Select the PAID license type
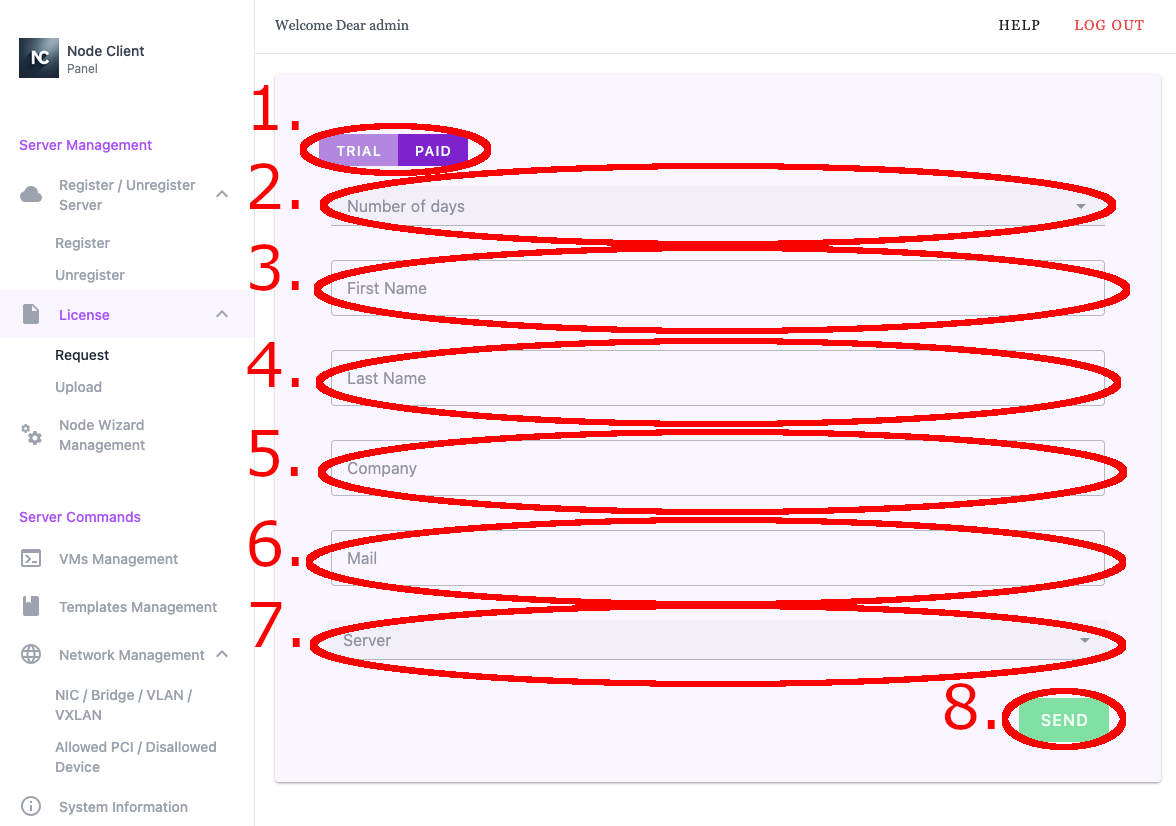1176x826 pixels. point(433,151)
